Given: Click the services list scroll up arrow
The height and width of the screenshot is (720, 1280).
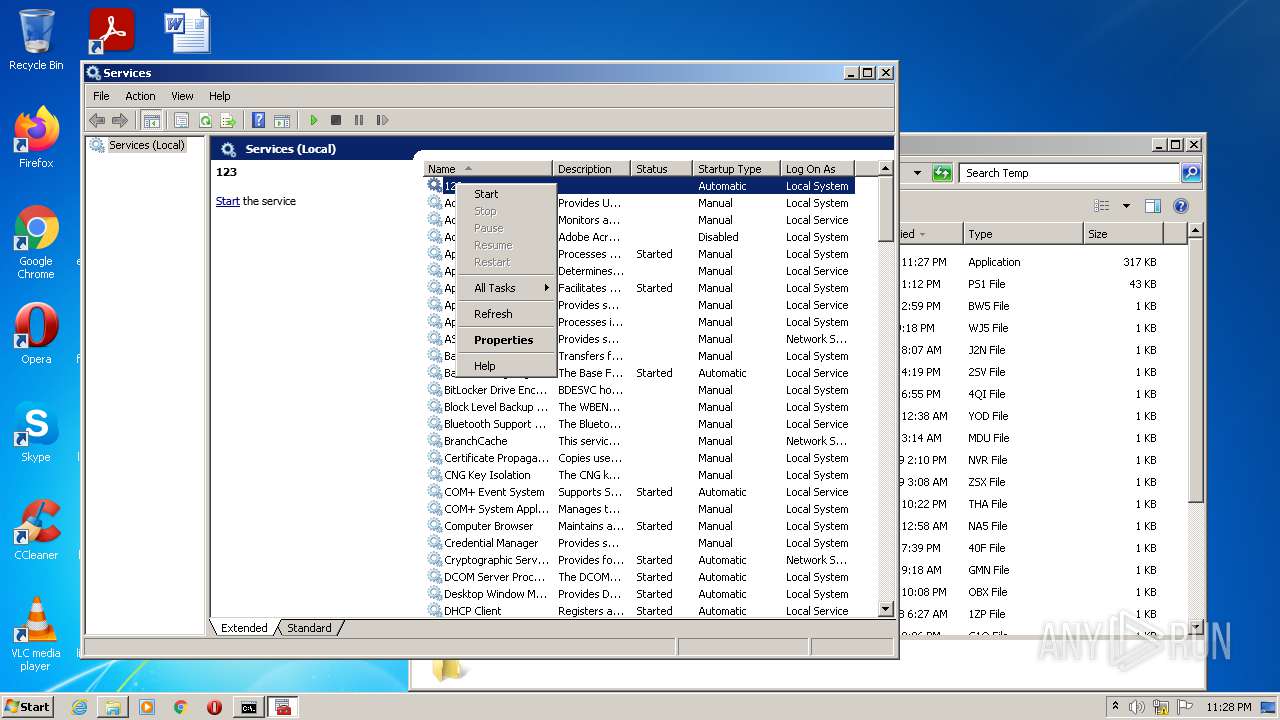Looking at the screenshot, I should [x=885, y=169].
